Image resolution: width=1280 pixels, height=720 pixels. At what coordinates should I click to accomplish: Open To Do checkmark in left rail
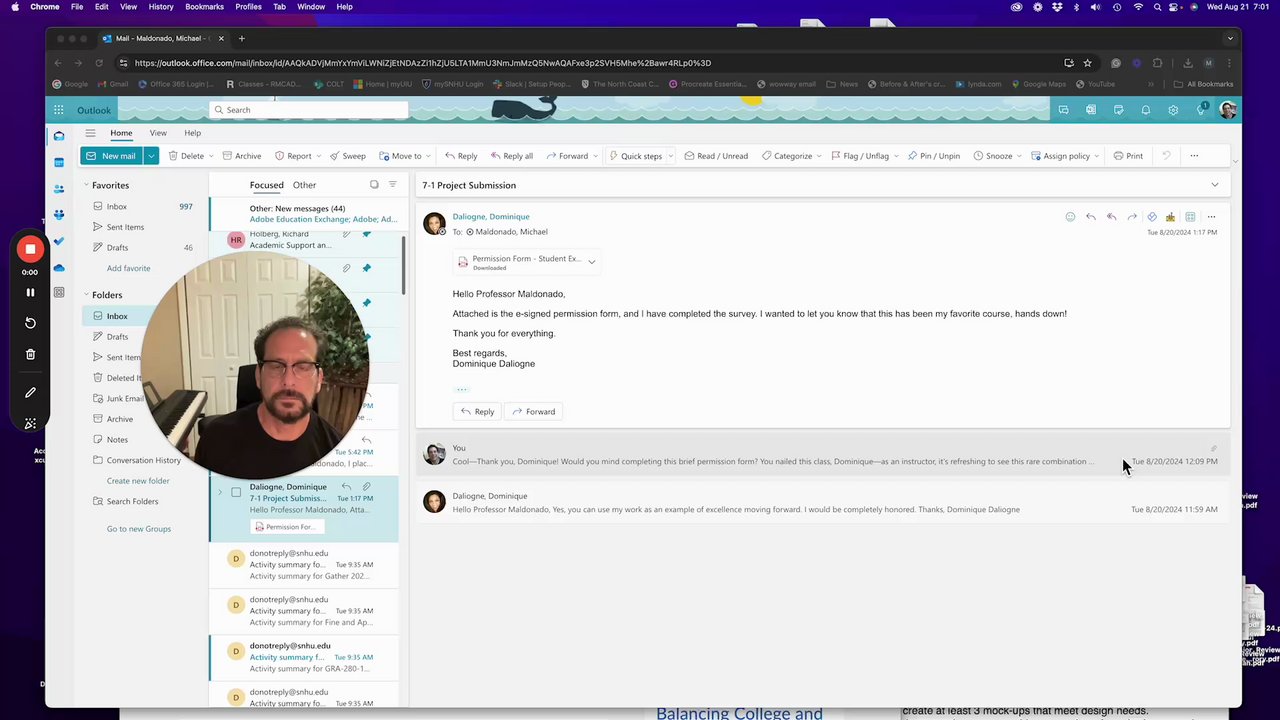(x=59, y=241)
